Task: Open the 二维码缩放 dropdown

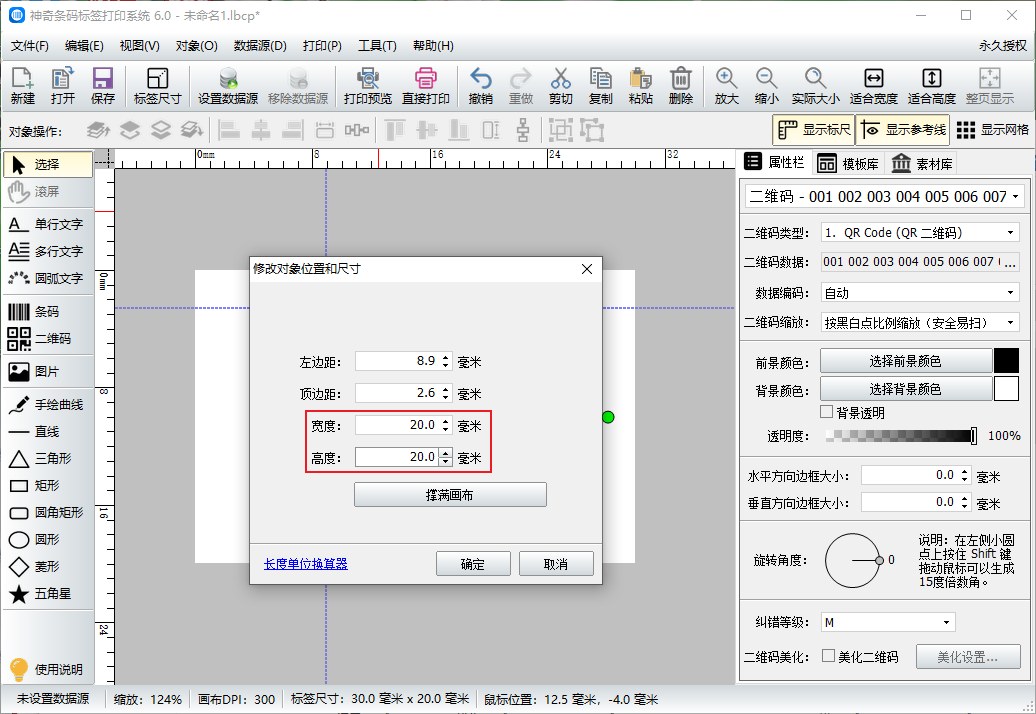Action: (920, 322)
